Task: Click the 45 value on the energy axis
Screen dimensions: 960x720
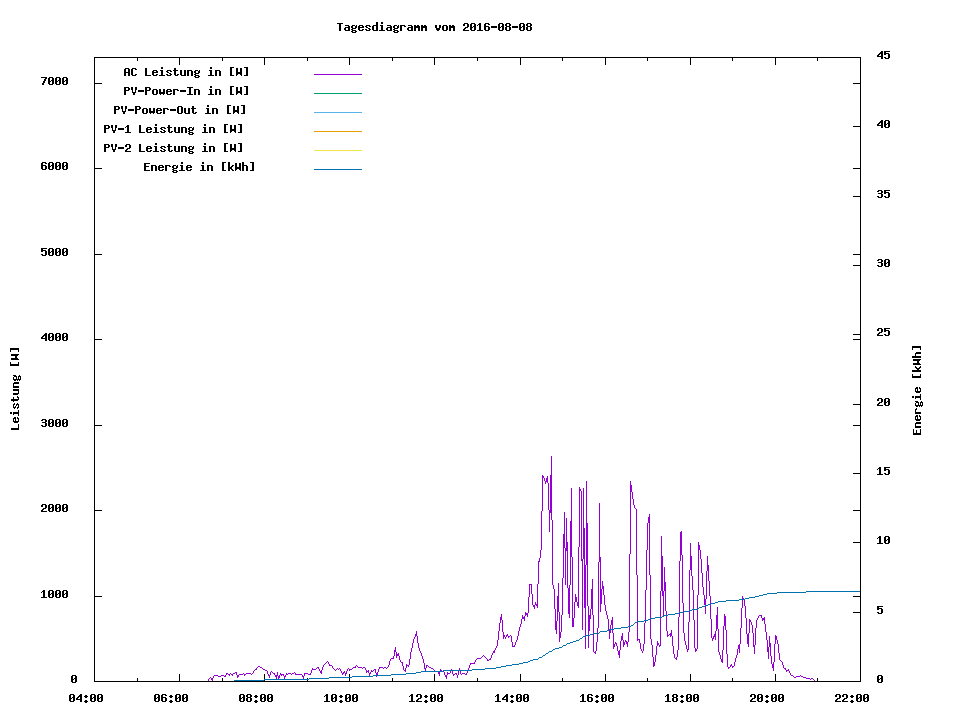Action: point(883,55)
